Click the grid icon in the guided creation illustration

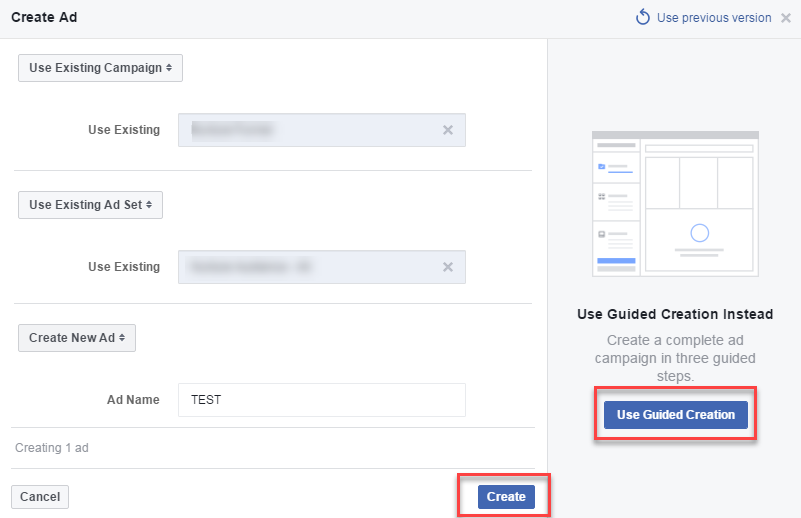coord(602,197)
